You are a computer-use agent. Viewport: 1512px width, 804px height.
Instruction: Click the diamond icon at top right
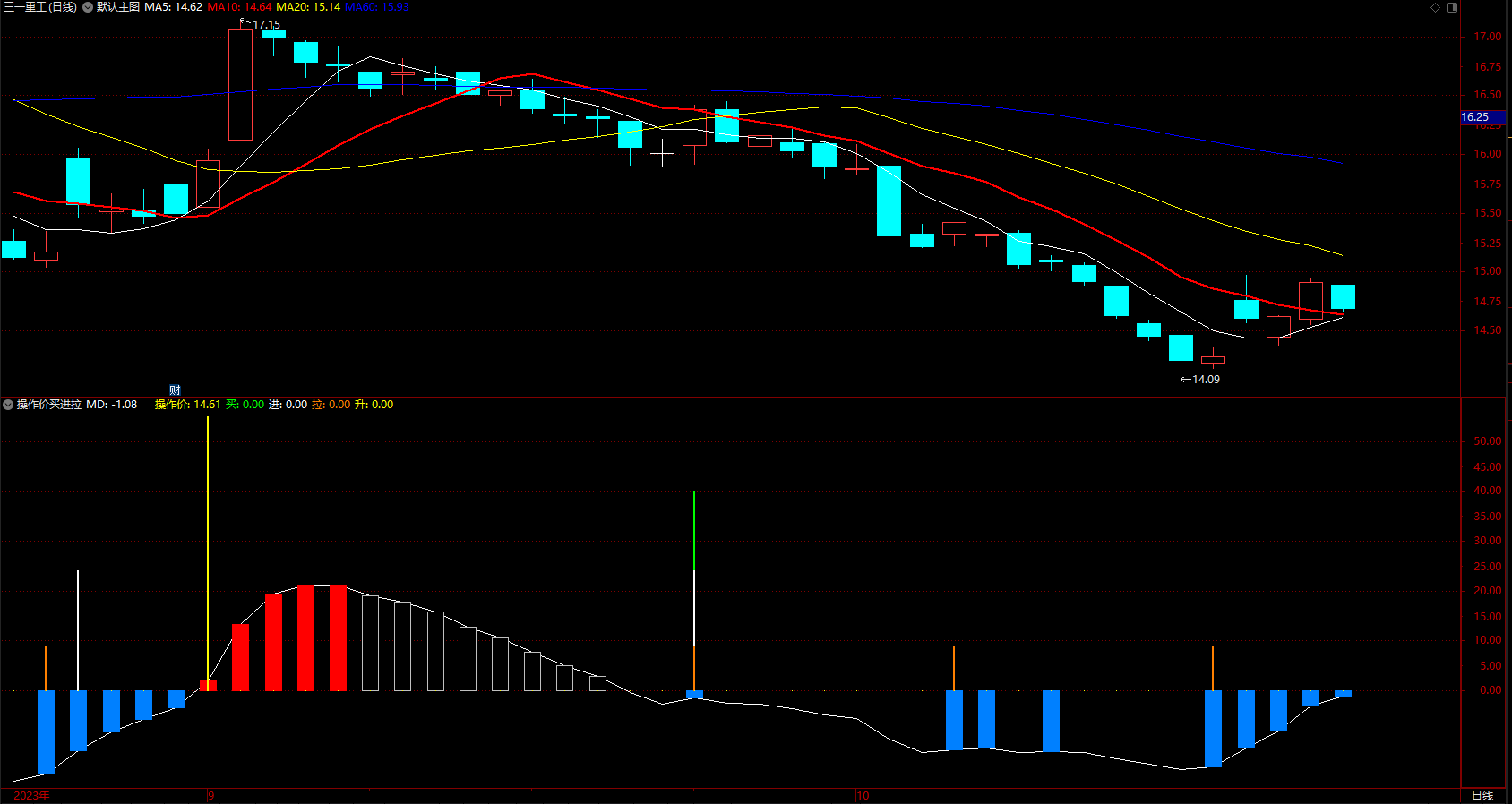pos(1435,7)
